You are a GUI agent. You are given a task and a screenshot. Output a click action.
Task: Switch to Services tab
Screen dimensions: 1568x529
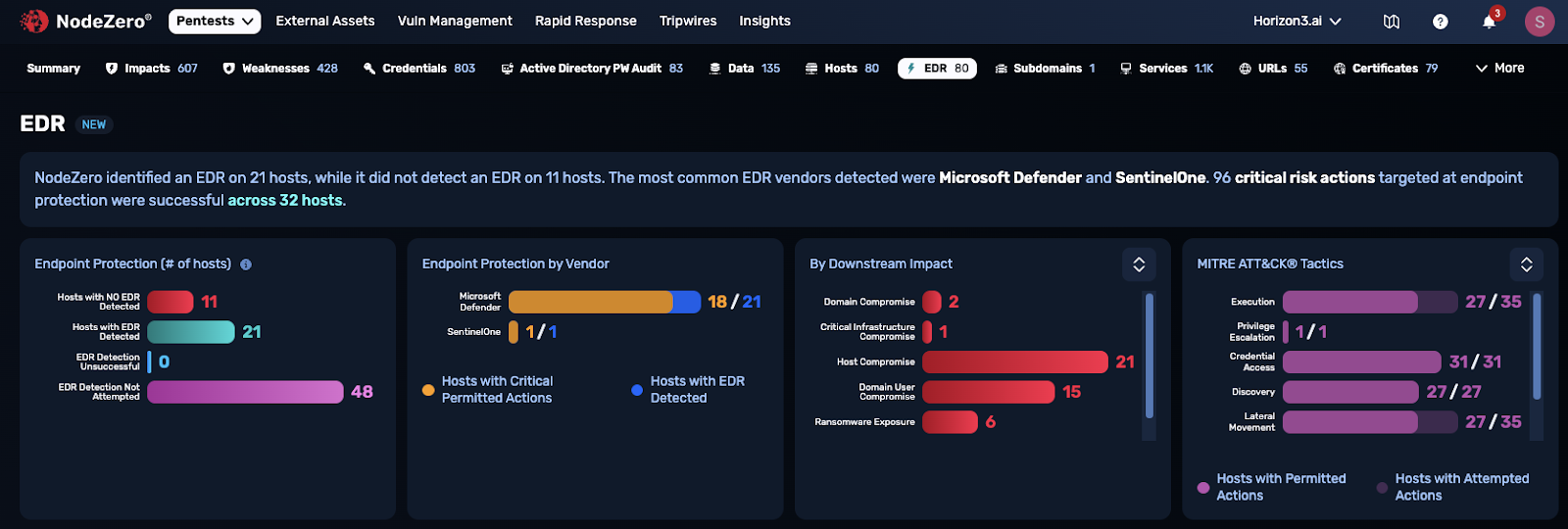(x=1167, y=69)
